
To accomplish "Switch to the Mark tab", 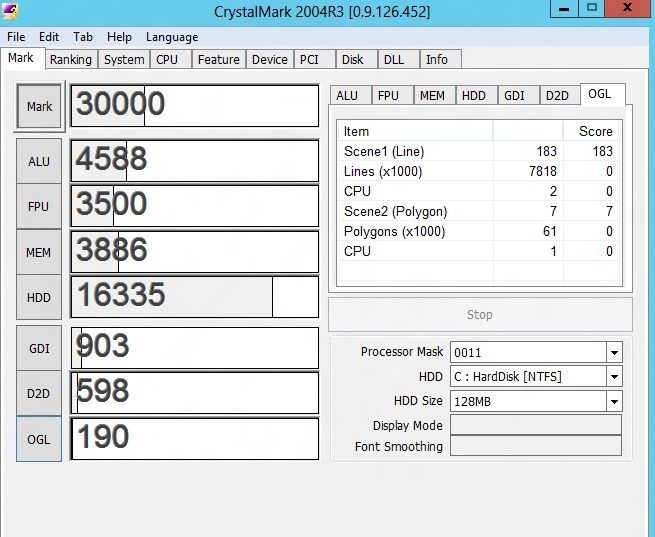I will (21, 58).
